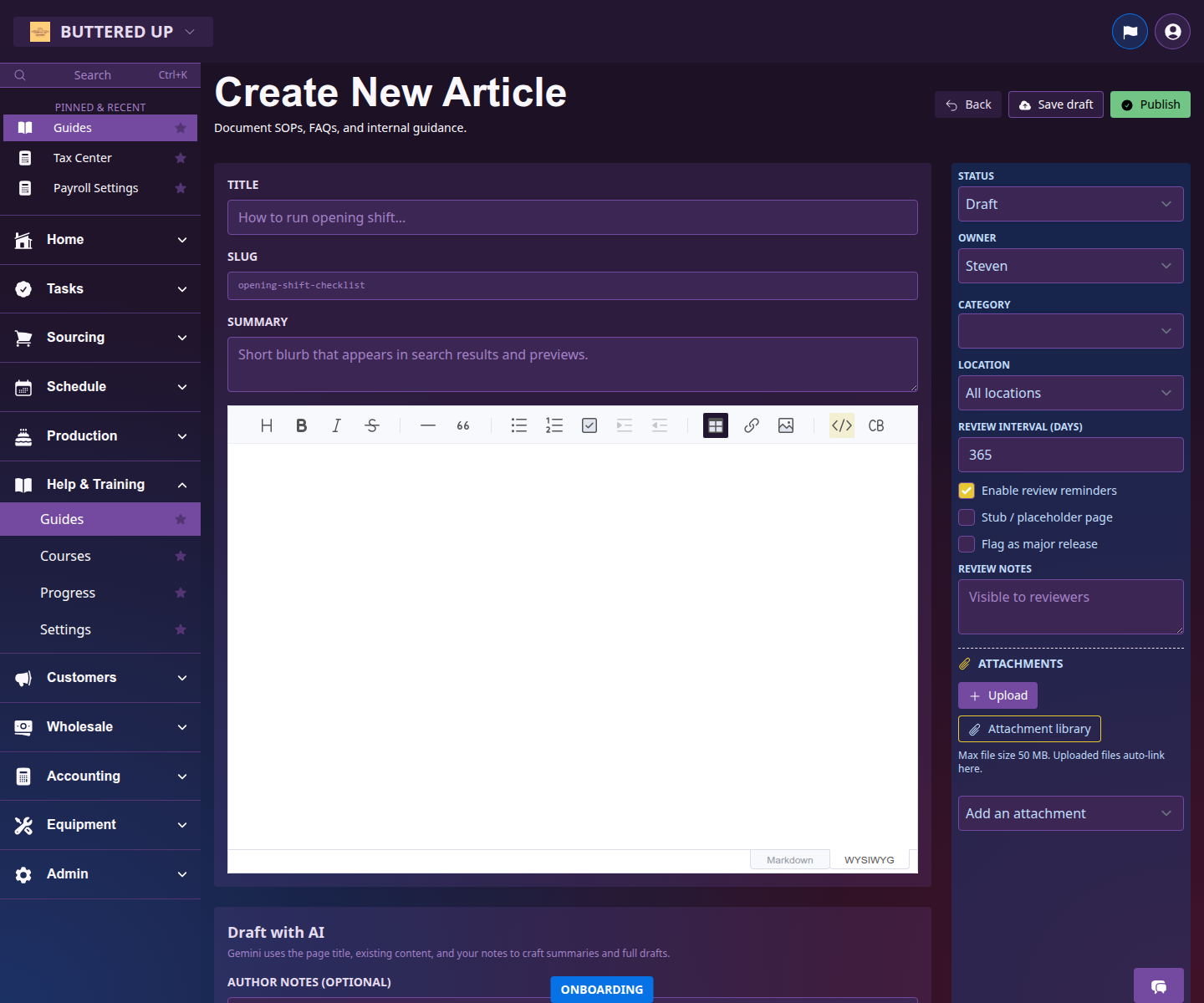Open the Attachment library
Screen dimensions: 1204x1003
click(1029, 728)
